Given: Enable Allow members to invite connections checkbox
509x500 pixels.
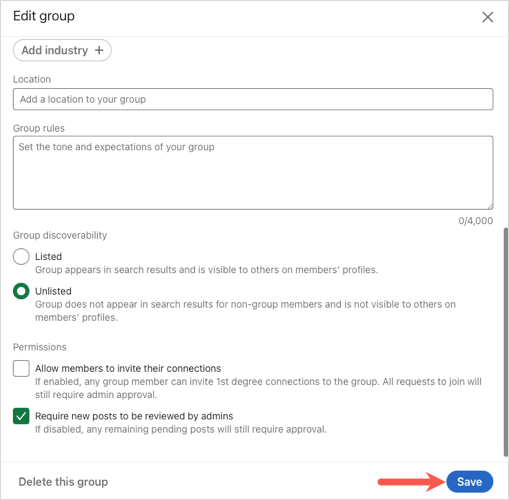Looking at the screenshot, I should point(21,368).
